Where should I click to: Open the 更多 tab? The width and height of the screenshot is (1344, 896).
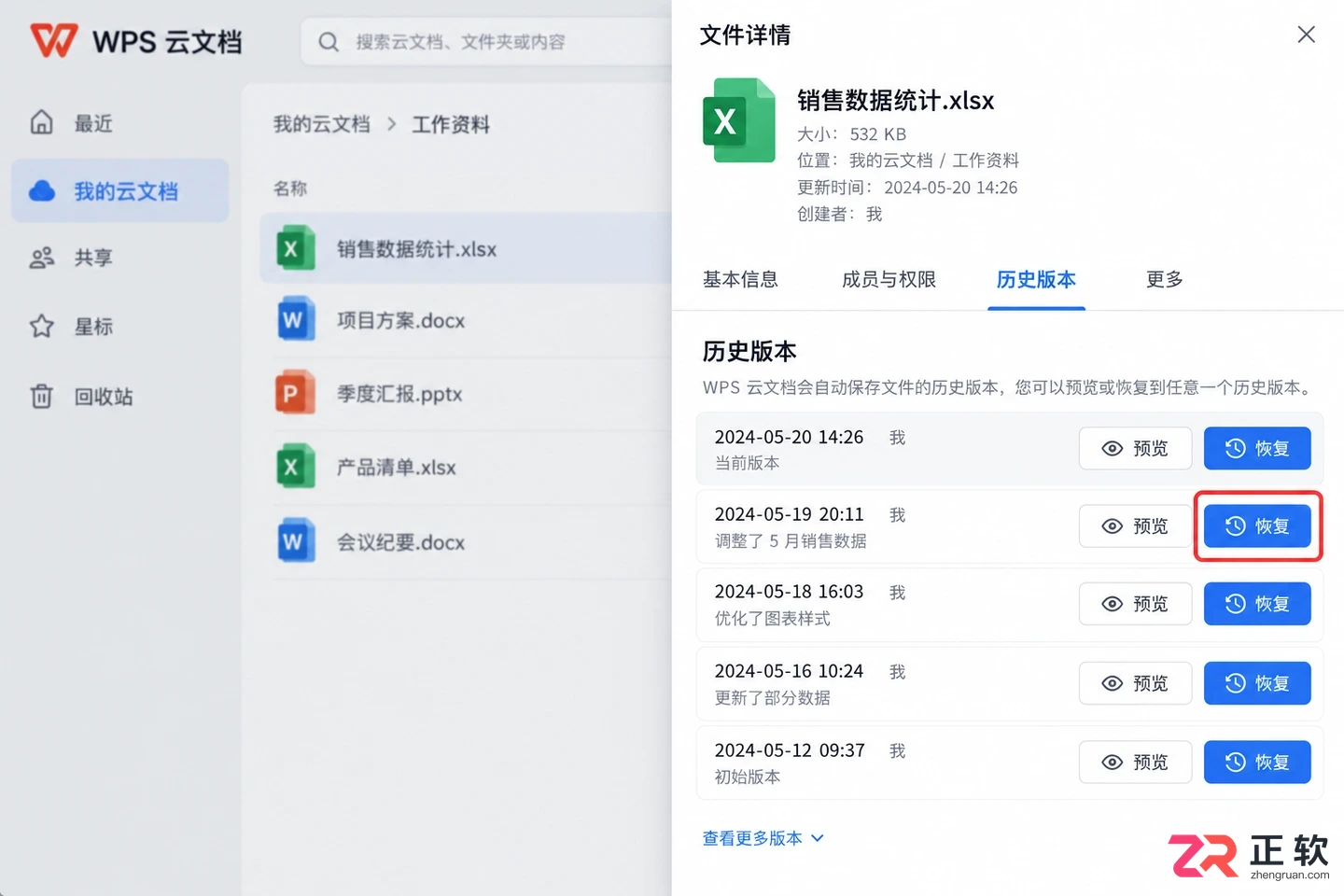[x=1164, y=279]
